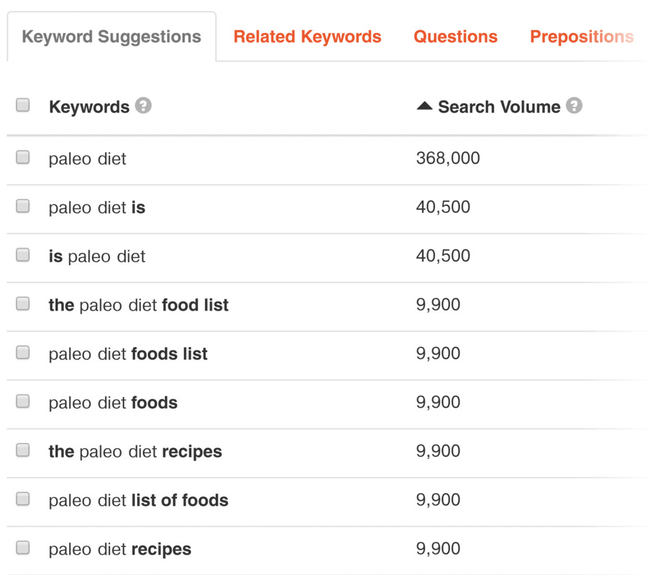Select the 'paleo diet recipes' checkbox
Screen dimensions: 650x575
(x=23, y=547)
